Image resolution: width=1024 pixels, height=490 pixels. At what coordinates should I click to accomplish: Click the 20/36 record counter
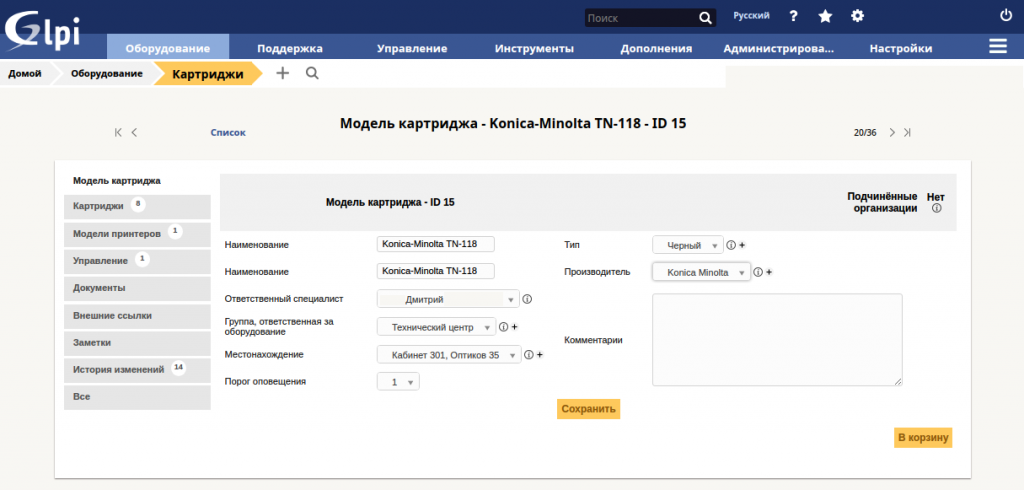point(865,133)
